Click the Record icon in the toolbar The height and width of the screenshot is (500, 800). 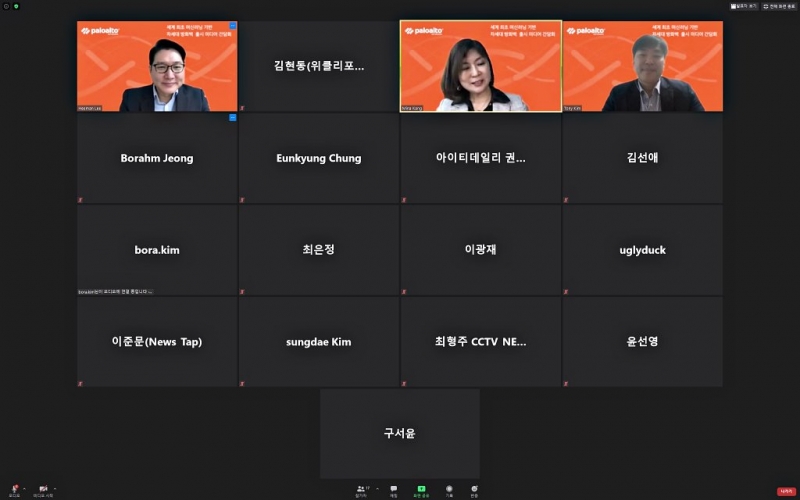tap(449, 491)
